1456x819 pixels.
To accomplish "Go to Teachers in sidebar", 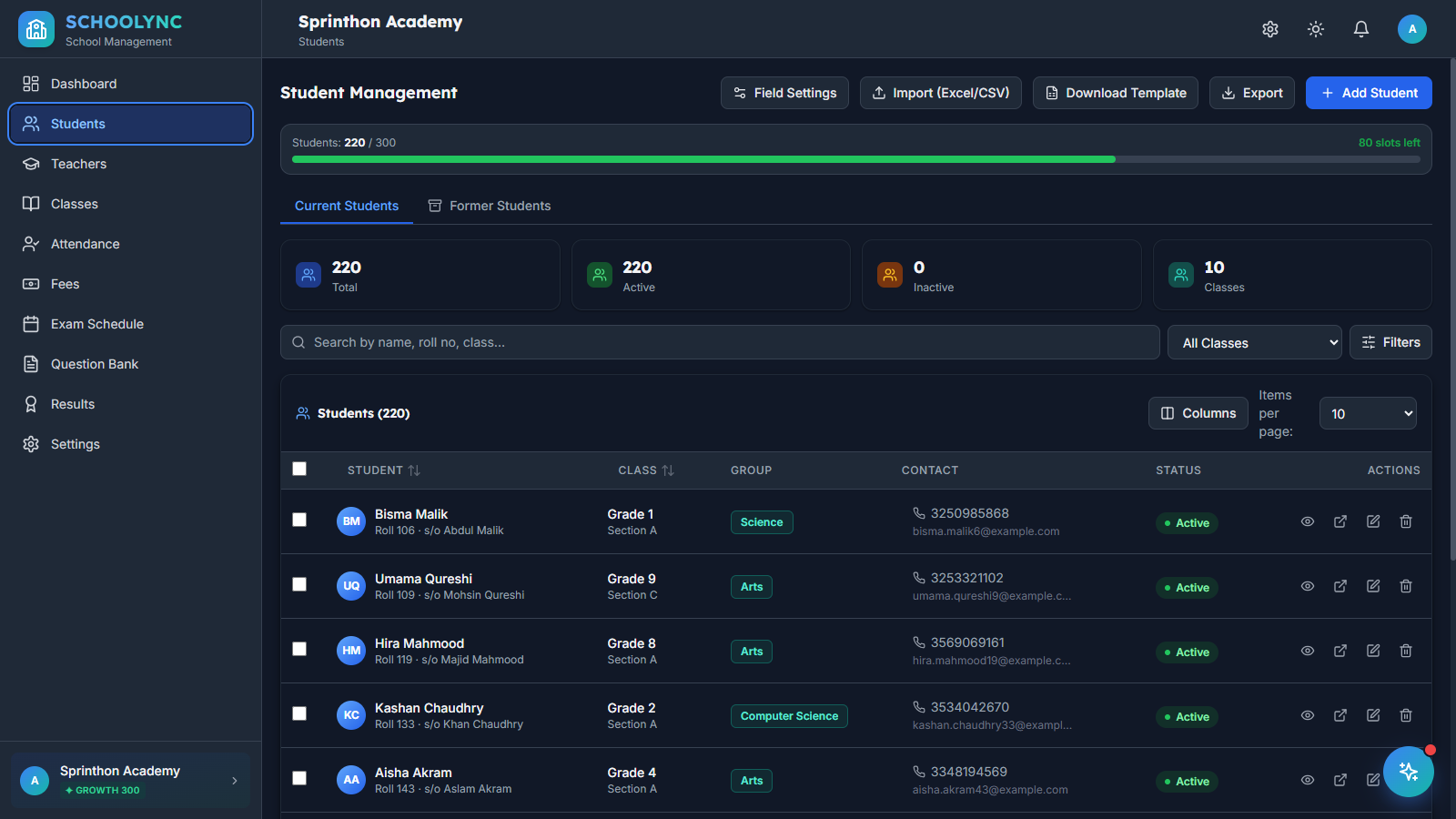I will [x=130, y=164].
